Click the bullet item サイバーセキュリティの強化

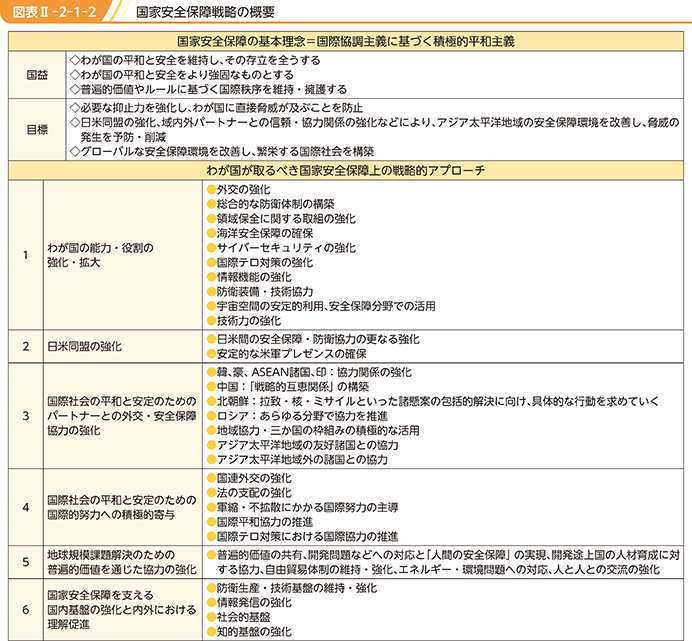[x=281, y=248]
